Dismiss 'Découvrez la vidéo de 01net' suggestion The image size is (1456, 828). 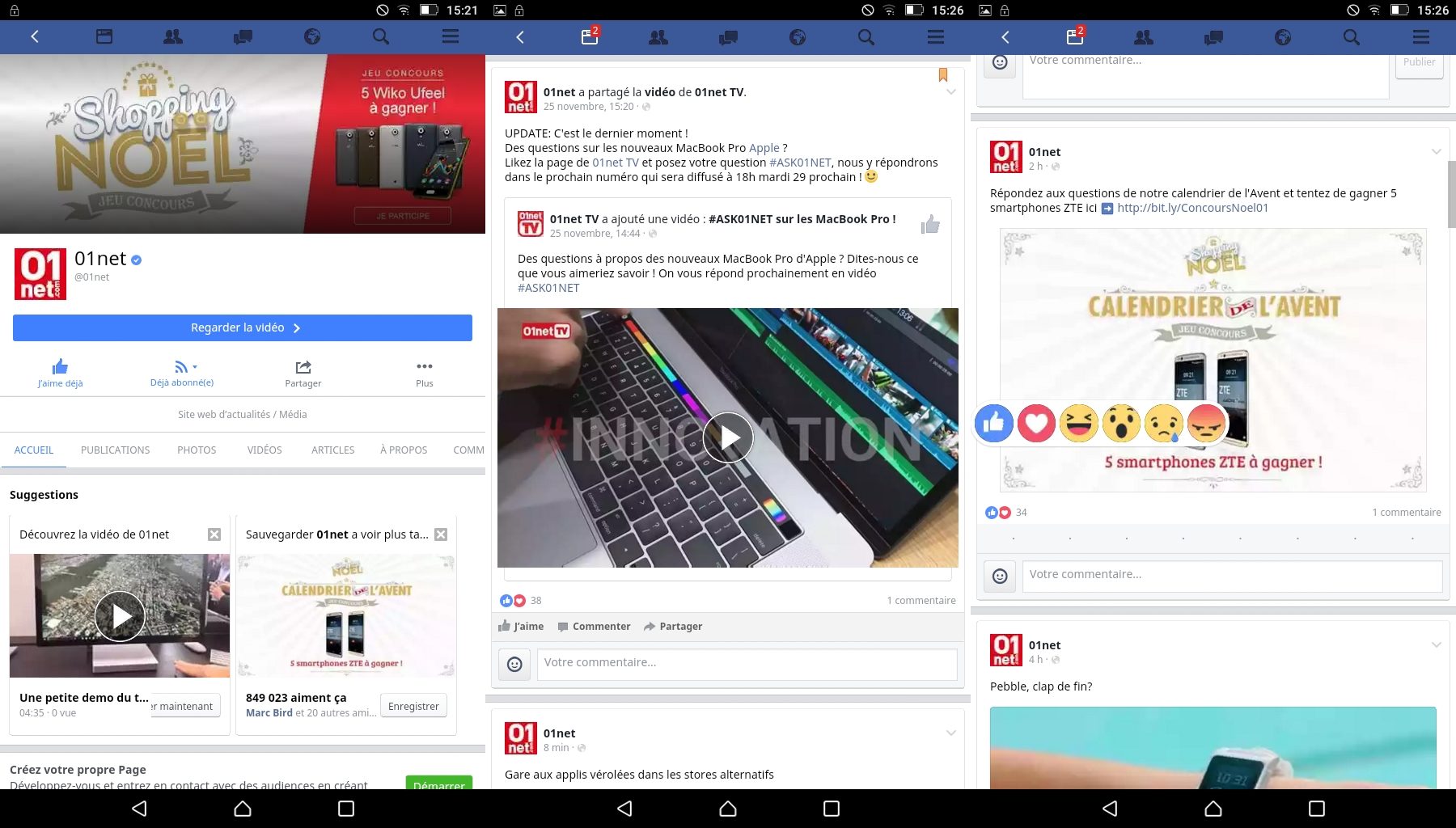(x=214, y=534)
